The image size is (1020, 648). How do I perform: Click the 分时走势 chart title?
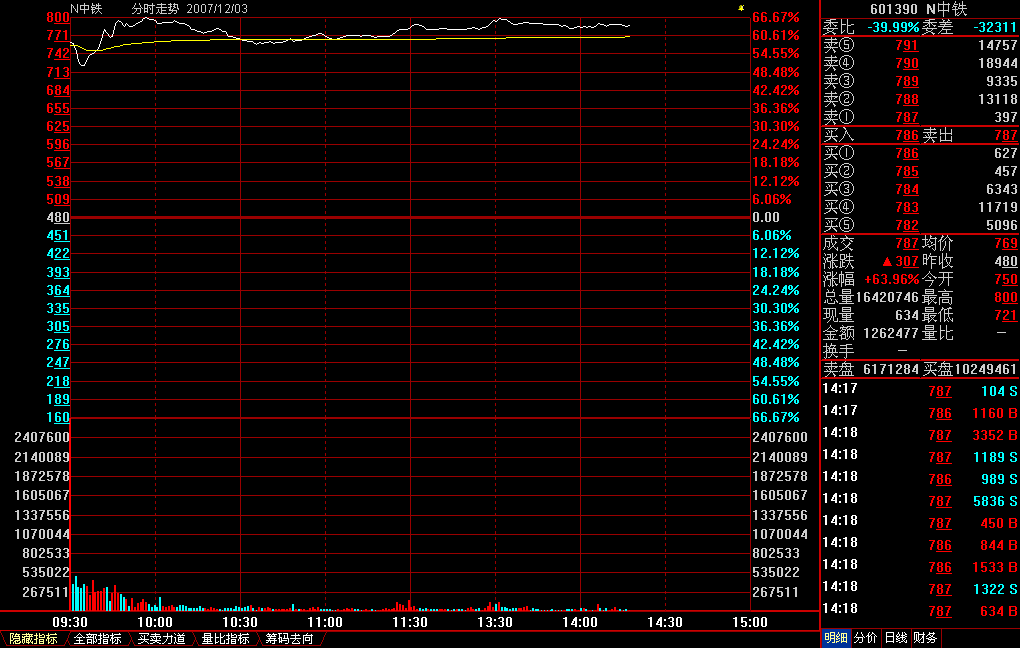pos(155,8)
